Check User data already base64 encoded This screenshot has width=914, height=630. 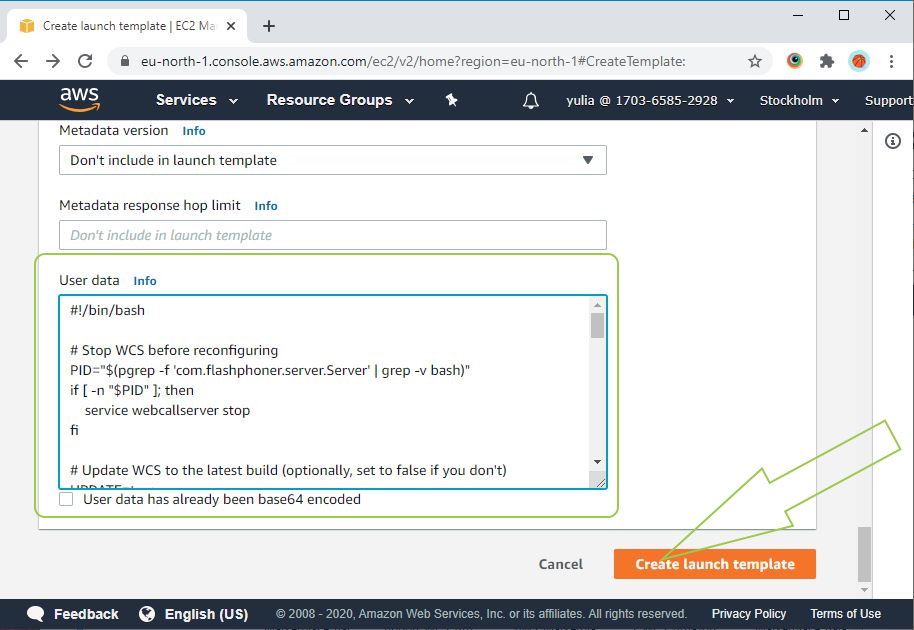coord(66,499)
